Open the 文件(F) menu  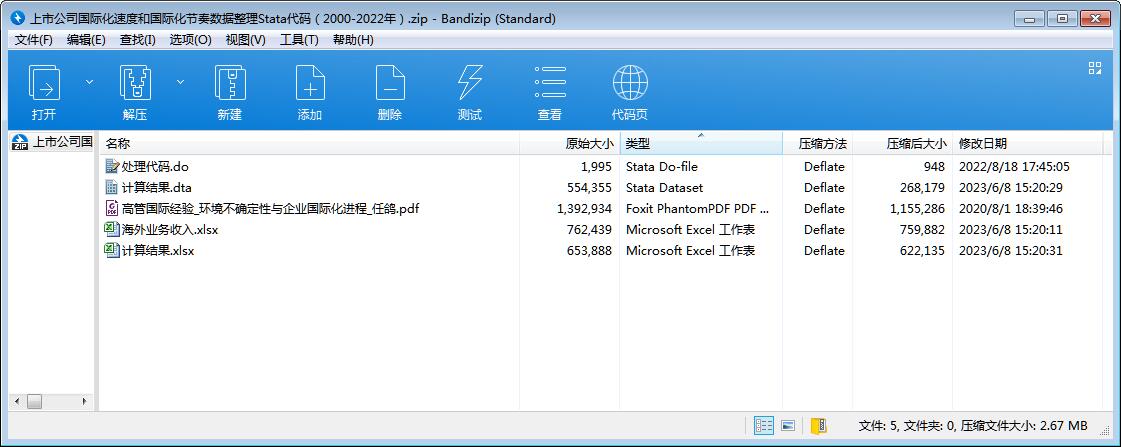coord(34,40)
